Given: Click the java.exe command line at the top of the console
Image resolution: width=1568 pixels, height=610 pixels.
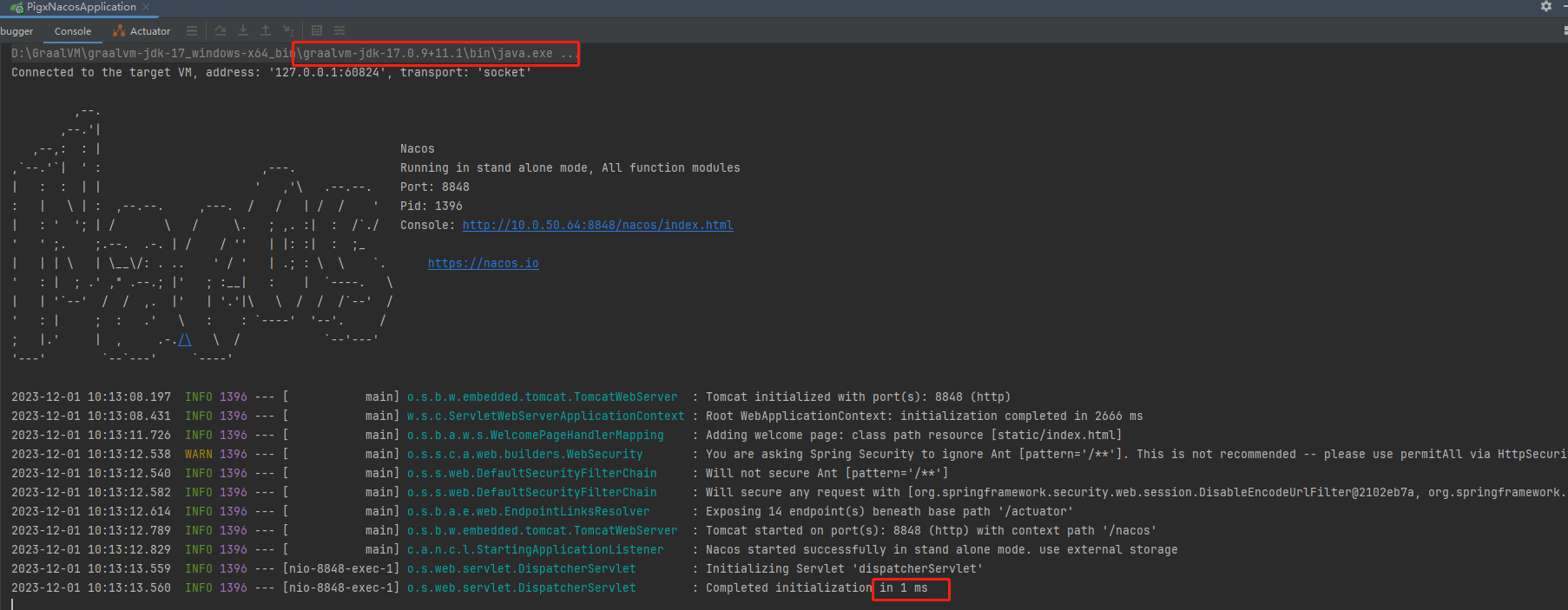Looking at the screenshot, I should click(294, 54).
